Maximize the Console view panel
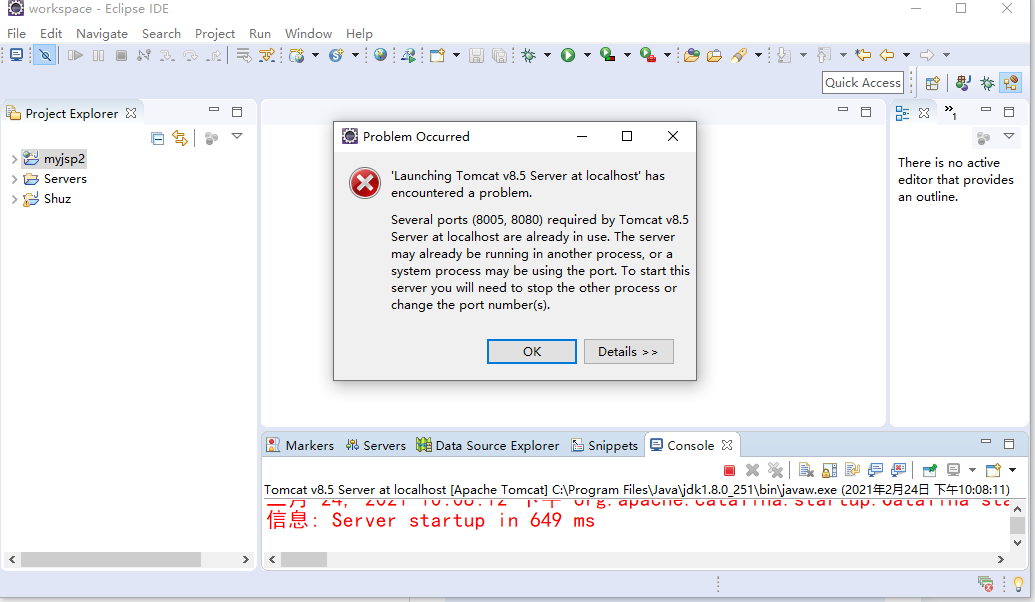Viewport: 1035px width, 602px height. click(1009, 444)
